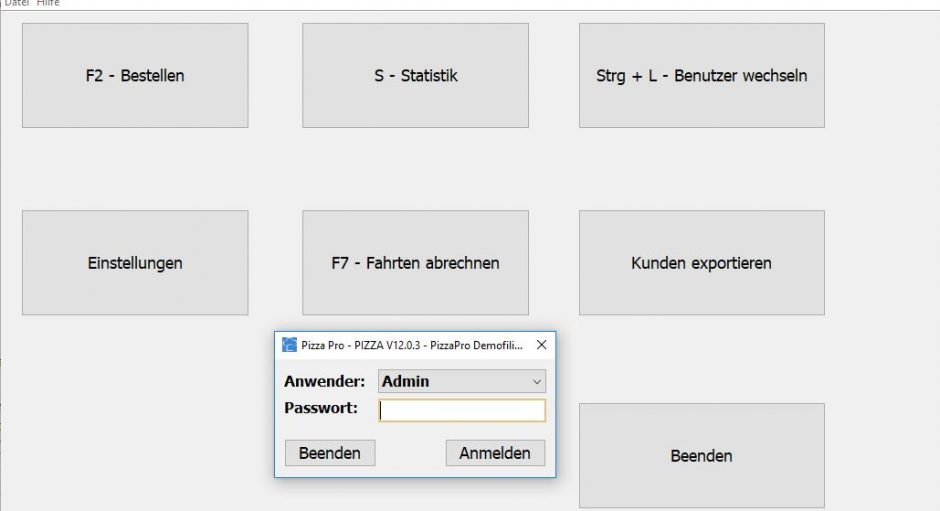Viewport: 940px width, 511px height.
Task: Click Kunden exportieren
Action: pos(701,263)
